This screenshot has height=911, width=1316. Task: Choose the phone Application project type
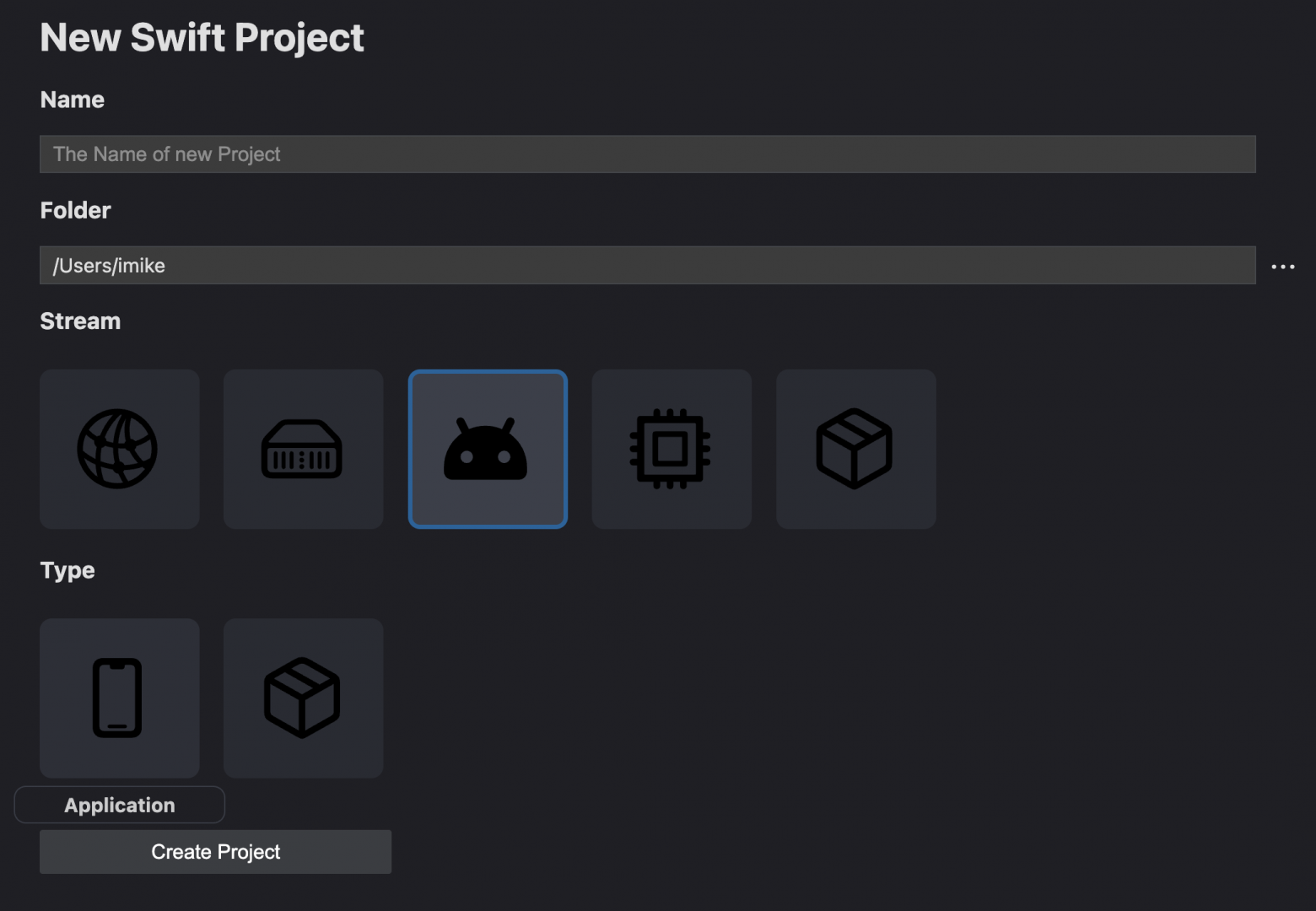[x=119, y=698]
